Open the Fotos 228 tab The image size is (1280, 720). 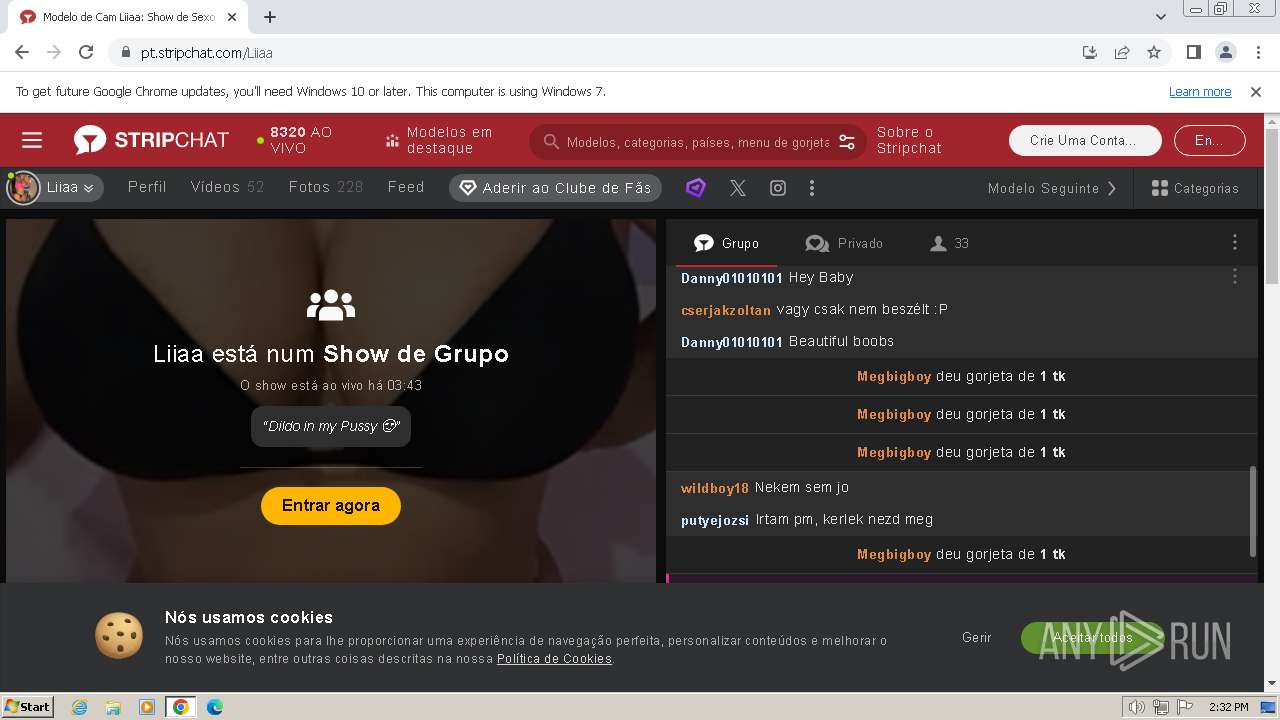coord(325,187)
